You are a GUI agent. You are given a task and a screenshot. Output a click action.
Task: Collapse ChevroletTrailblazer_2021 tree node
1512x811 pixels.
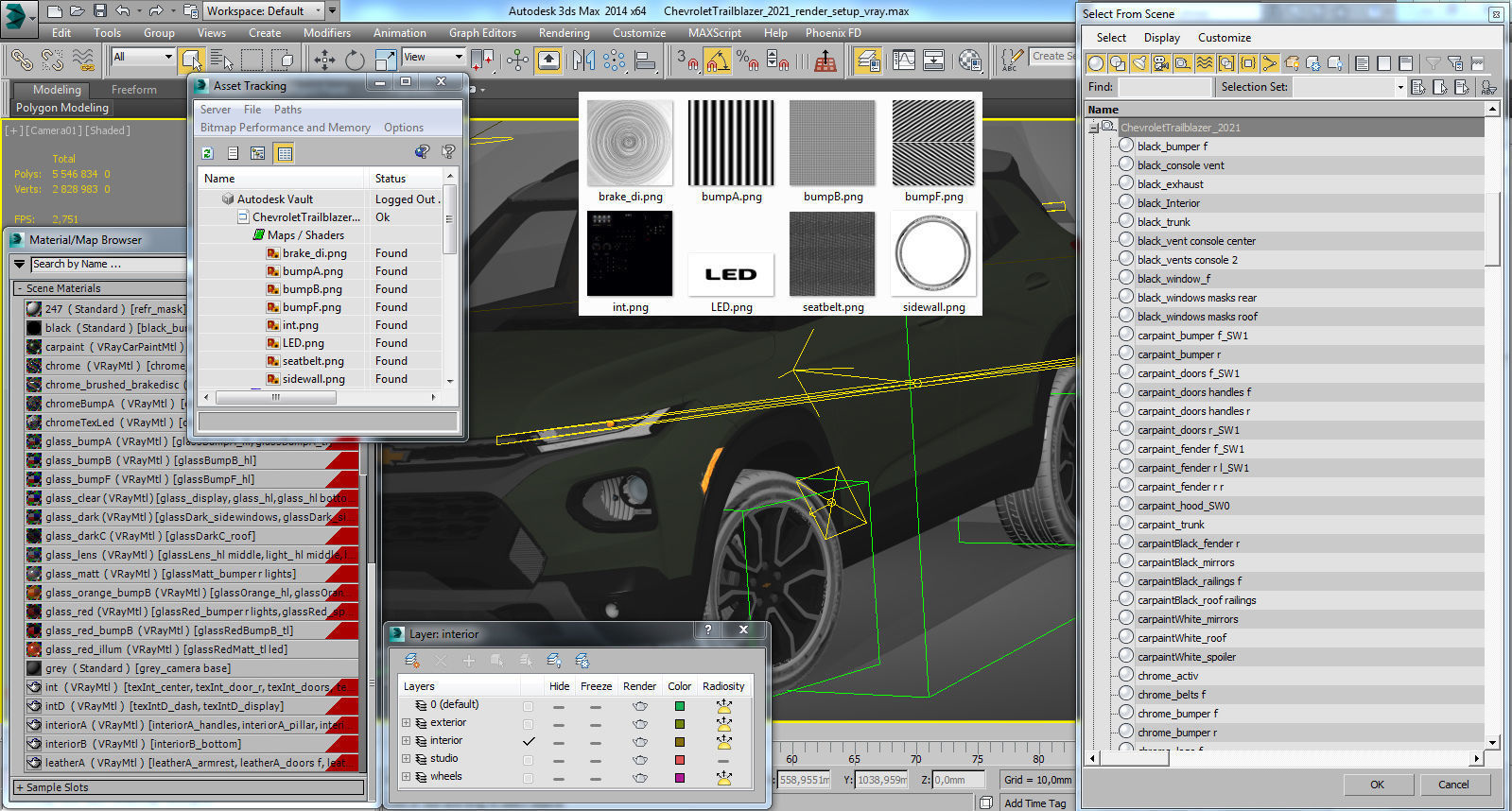(1093, 127)
